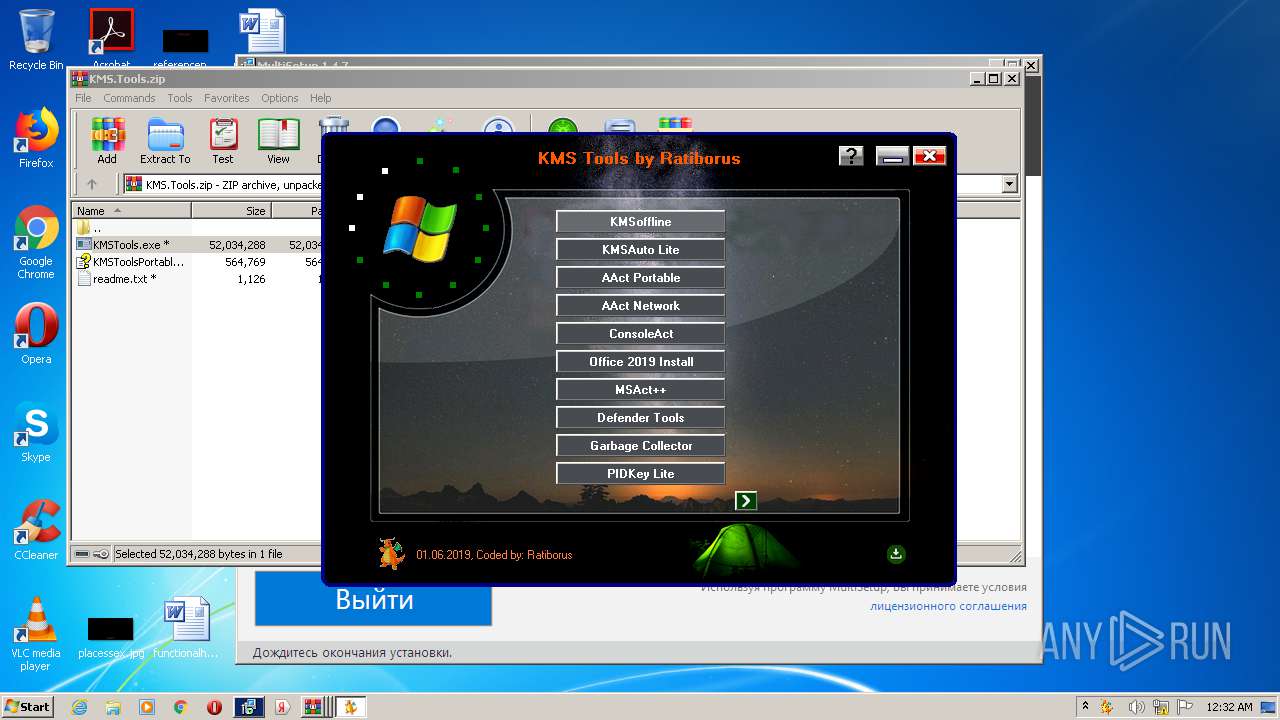Click the dragon mascot icon in KMS Tools
The width and height of the screenshot is (1280, 720).
click(392, 553)
